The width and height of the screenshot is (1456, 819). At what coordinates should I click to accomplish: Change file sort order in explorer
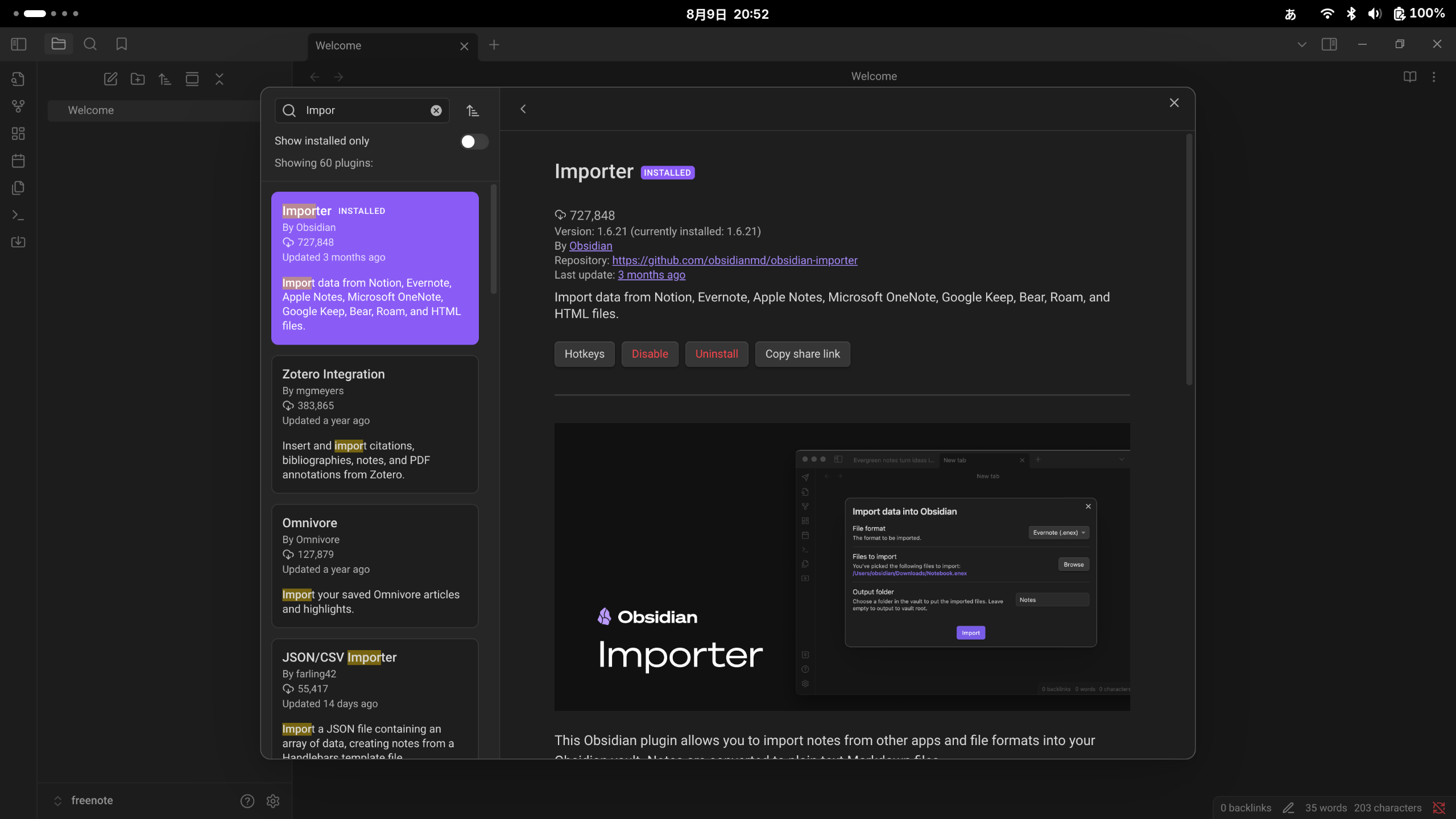165,79
